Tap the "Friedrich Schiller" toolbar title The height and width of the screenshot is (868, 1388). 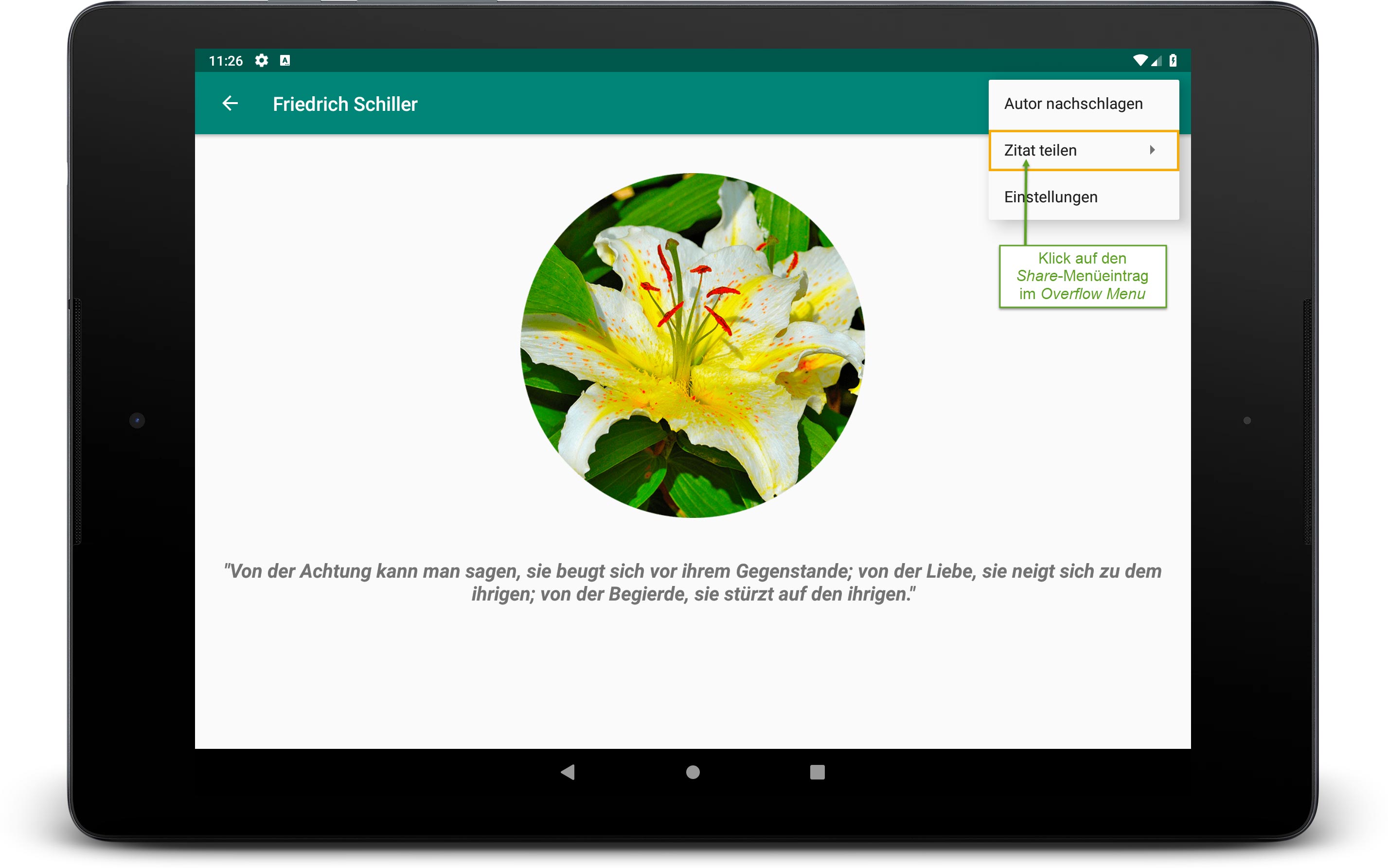(345, 105)
